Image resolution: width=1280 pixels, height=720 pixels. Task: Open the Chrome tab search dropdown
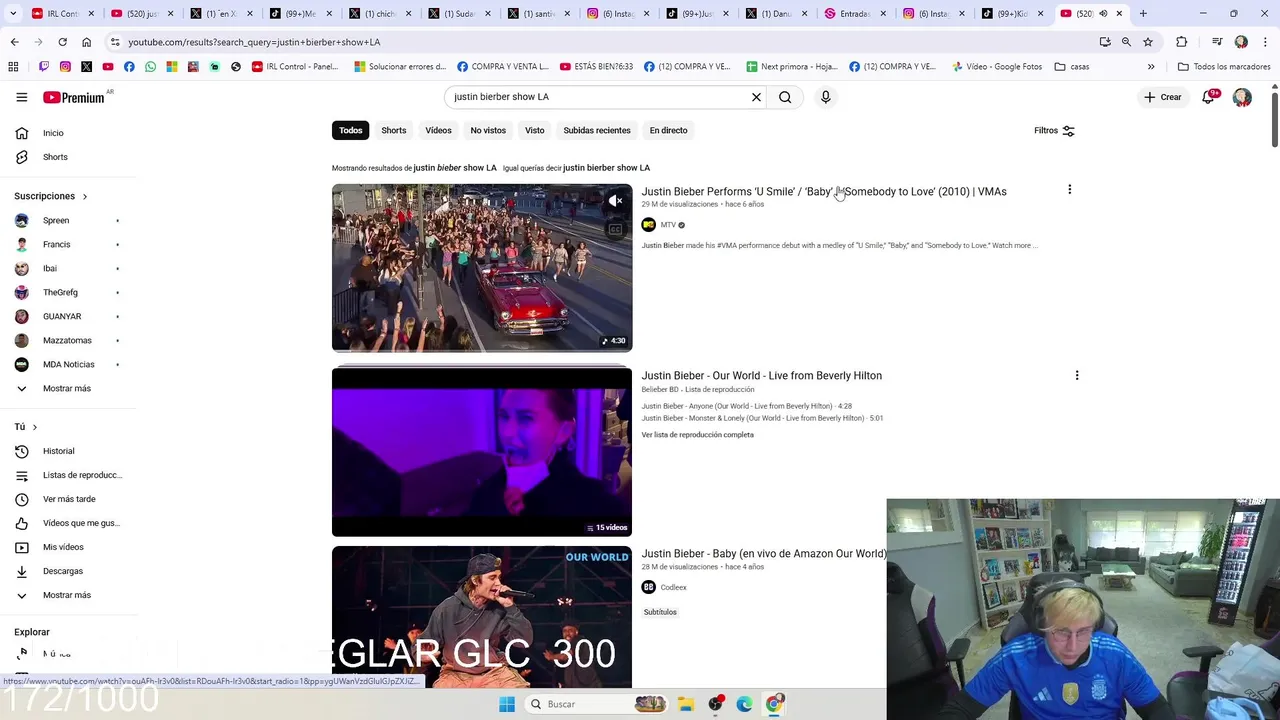pyautogui.click(x=13, y=14)
